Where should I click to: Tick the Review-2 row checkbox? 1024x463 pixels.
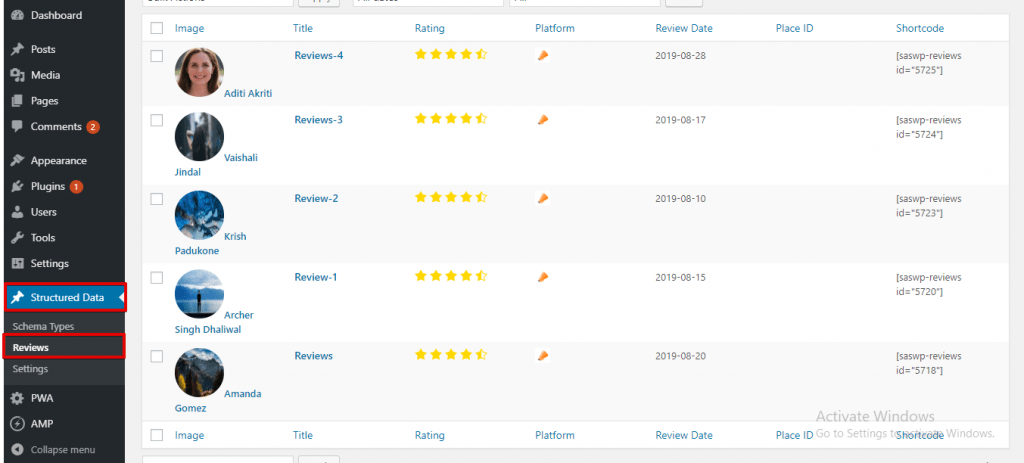click(157, 199)
